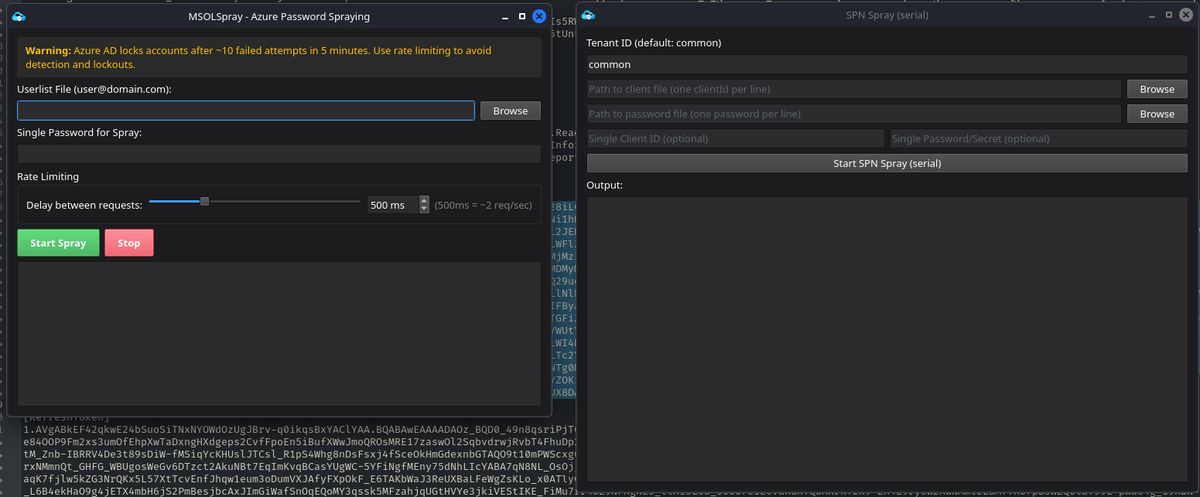Click the Single Password for Spray field
1200x497 pixels.
[x=279, y=154]
